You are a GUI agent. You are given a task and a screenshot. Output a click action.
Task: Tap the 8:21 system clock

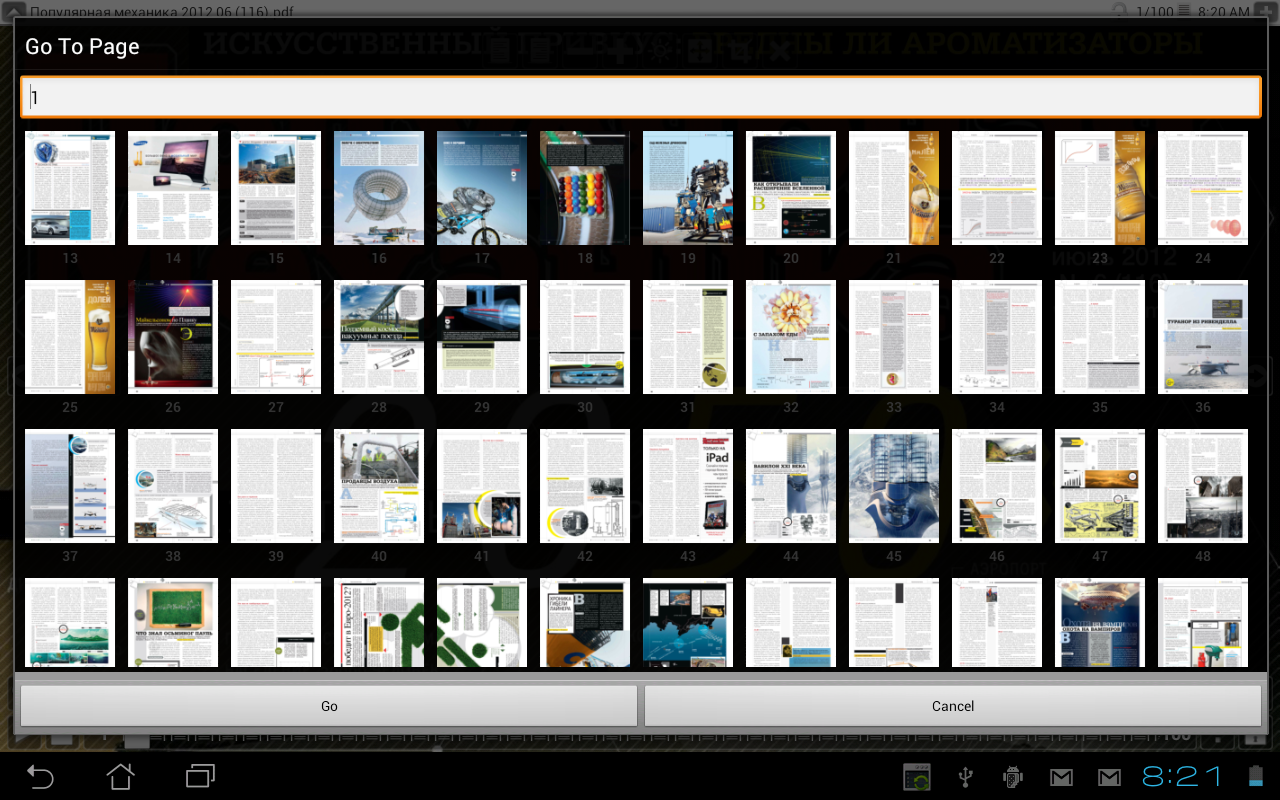(x=1184, y=777)
